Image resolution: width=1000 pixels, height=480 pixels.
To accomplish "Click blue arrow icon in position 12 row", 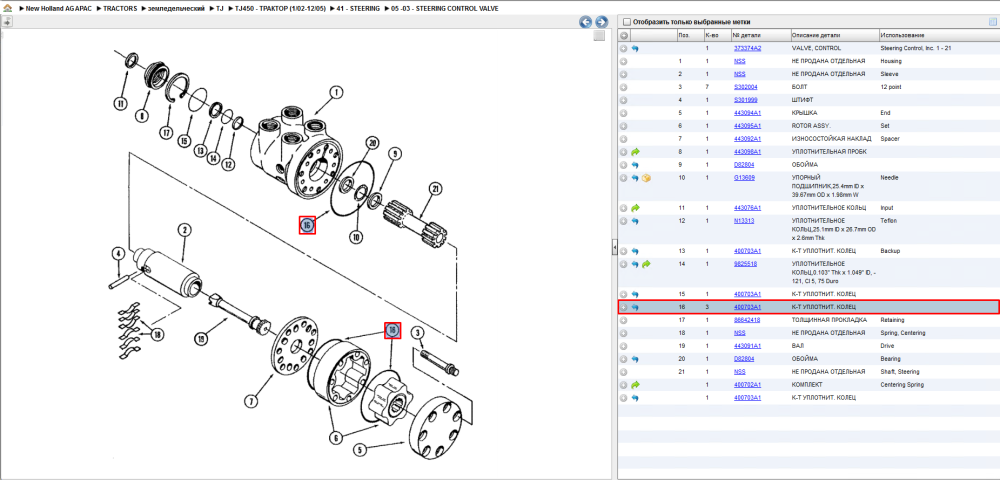I will pyautogui.click(x=635, y=221).
